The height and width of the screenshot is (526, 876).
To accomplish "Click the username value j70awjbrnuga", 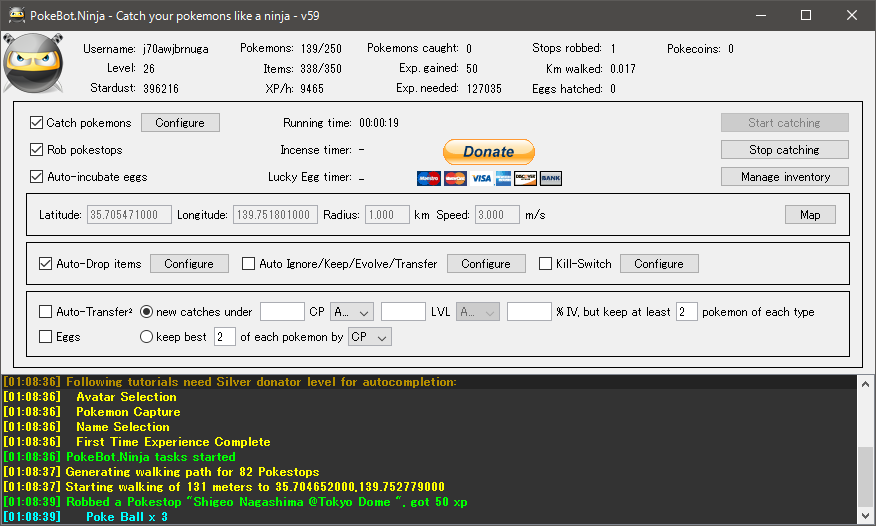I will 176,49.
